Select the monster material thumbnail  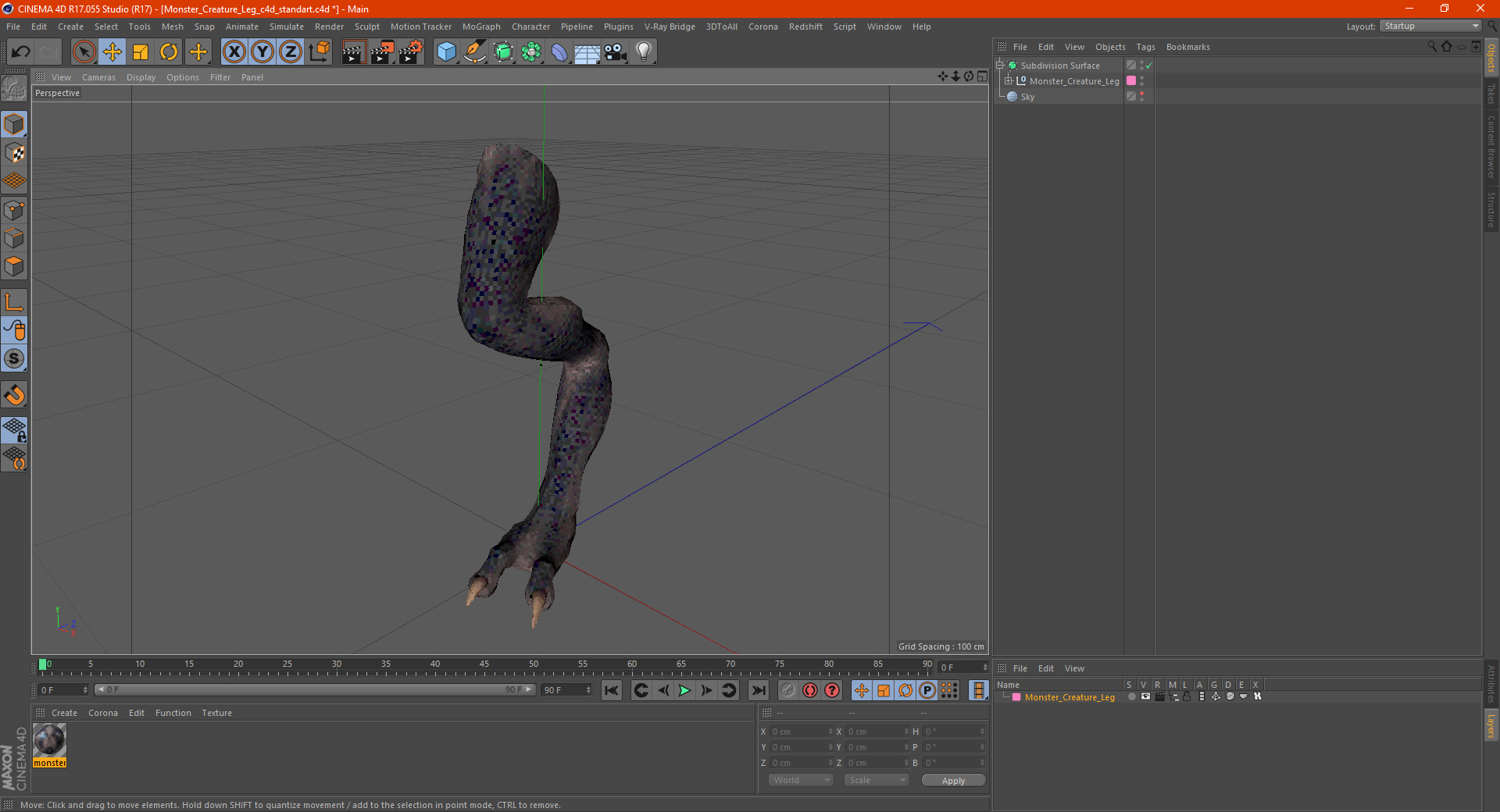49,740
